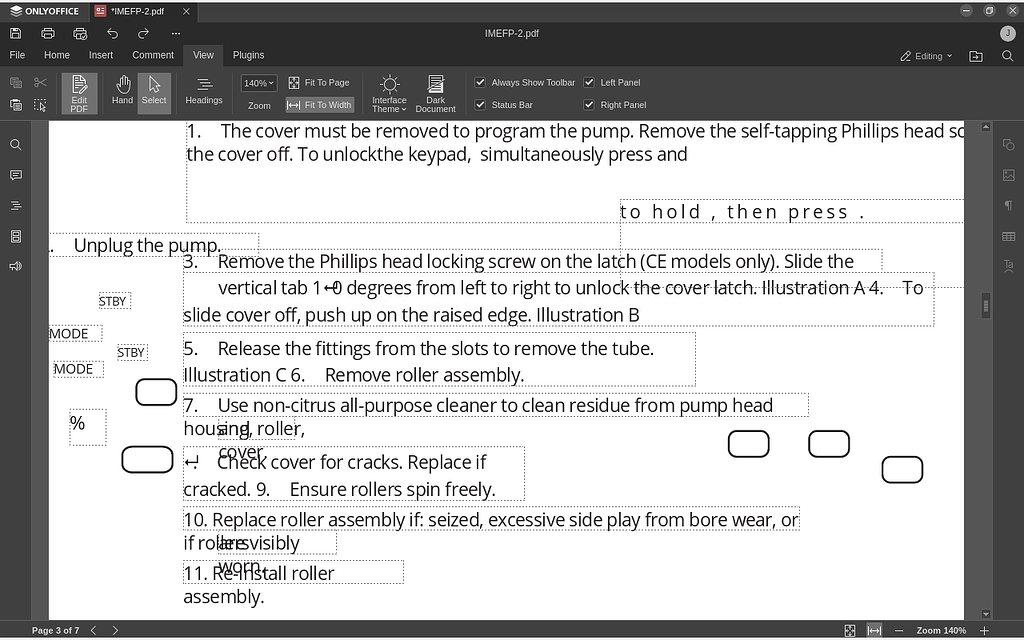Viewport: 1024px width, 640px height.
Task: Open the zoom percentage dropdown
Action: [257, 82]
